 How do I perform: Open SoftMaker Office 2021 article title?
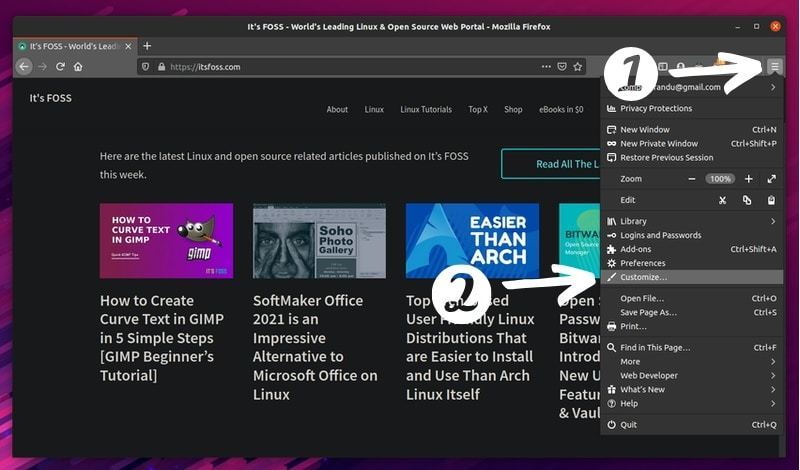coord(315,347)
